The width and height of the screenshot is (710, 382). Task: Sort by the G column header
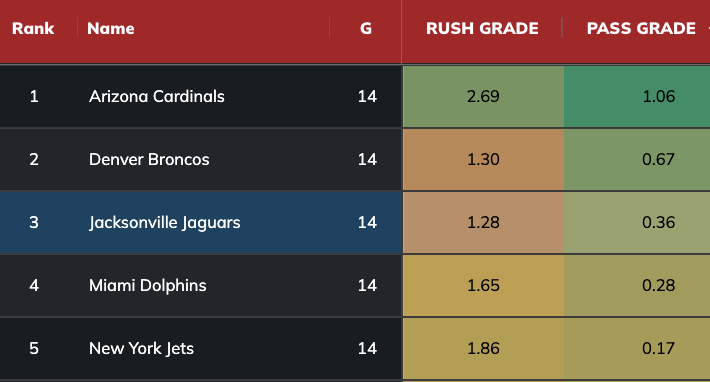[366, 29]
